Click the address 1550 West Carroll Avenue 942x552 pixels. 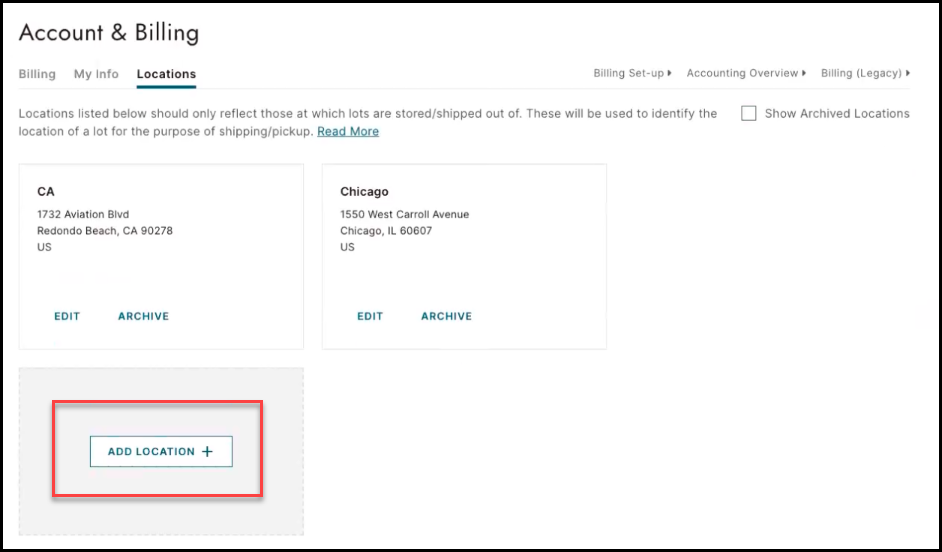[404, 214]
